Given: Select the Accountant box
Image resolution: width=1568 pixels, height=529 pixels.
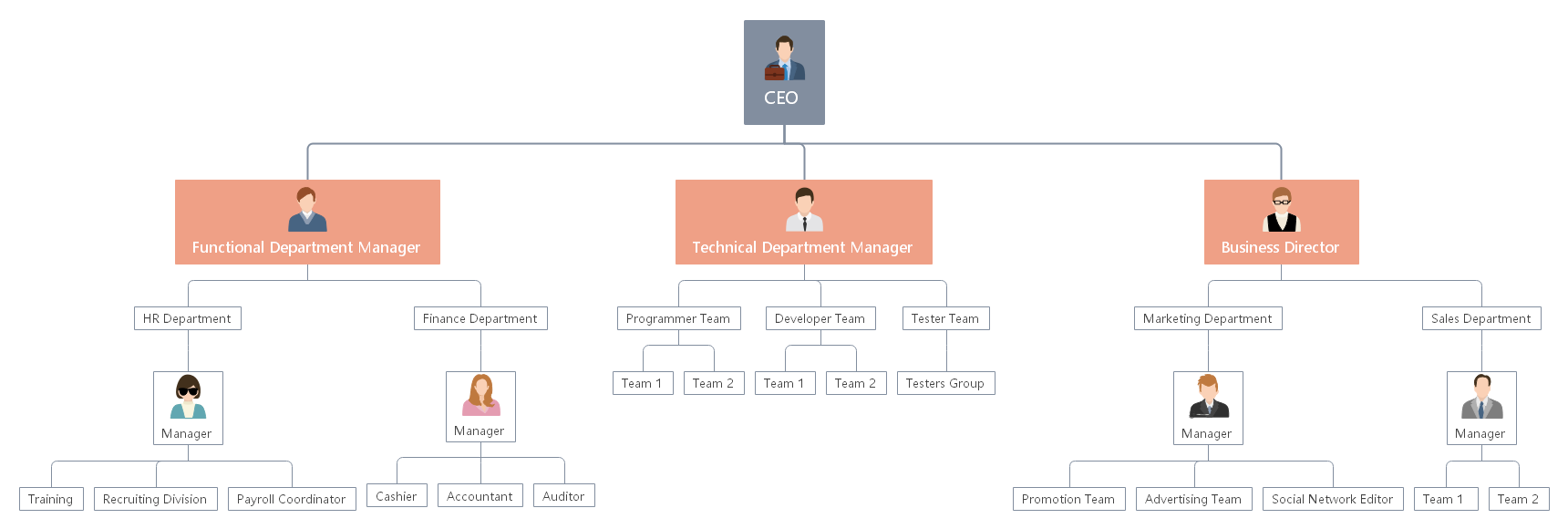Looking at the screenshot, I should 480,496.
